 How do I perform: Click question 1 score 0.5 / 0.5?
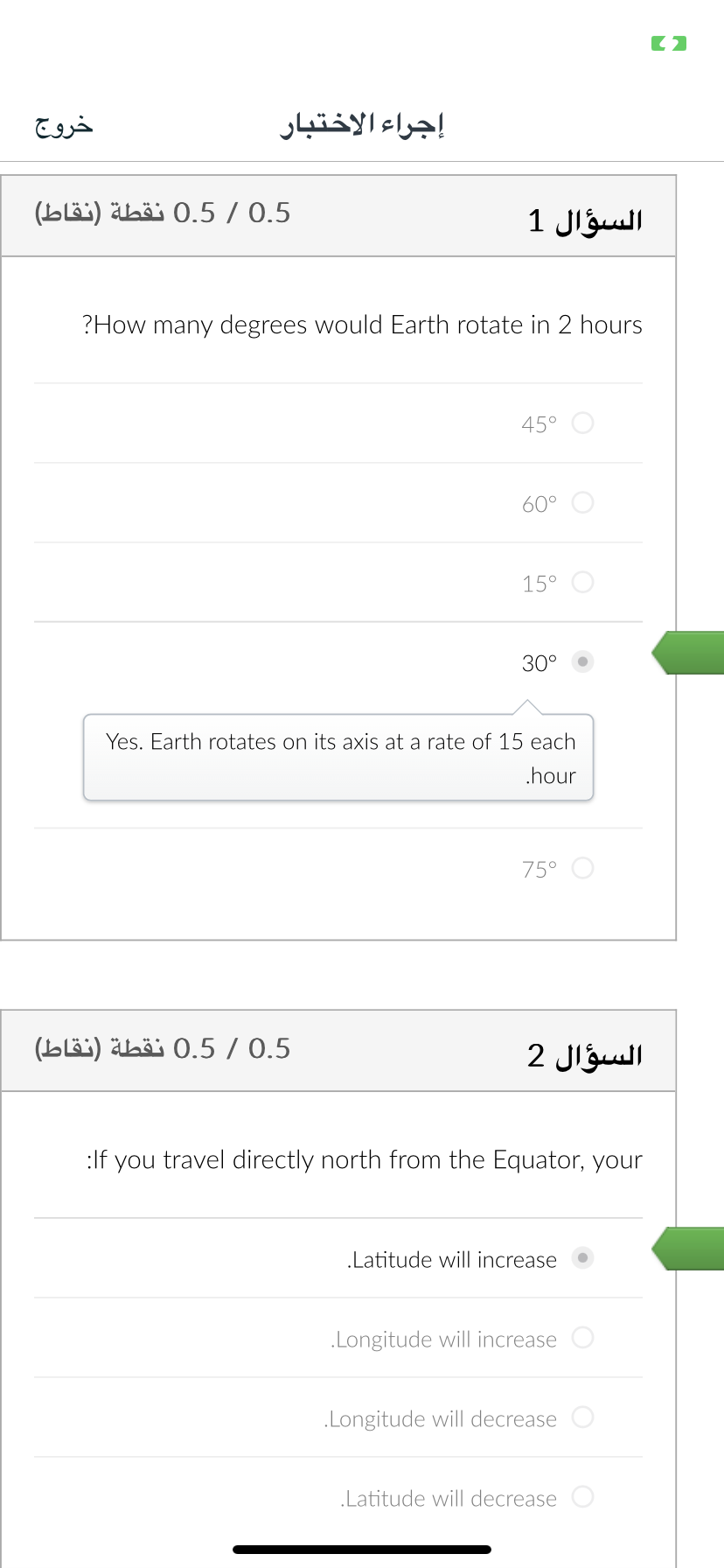coord(163,213)
